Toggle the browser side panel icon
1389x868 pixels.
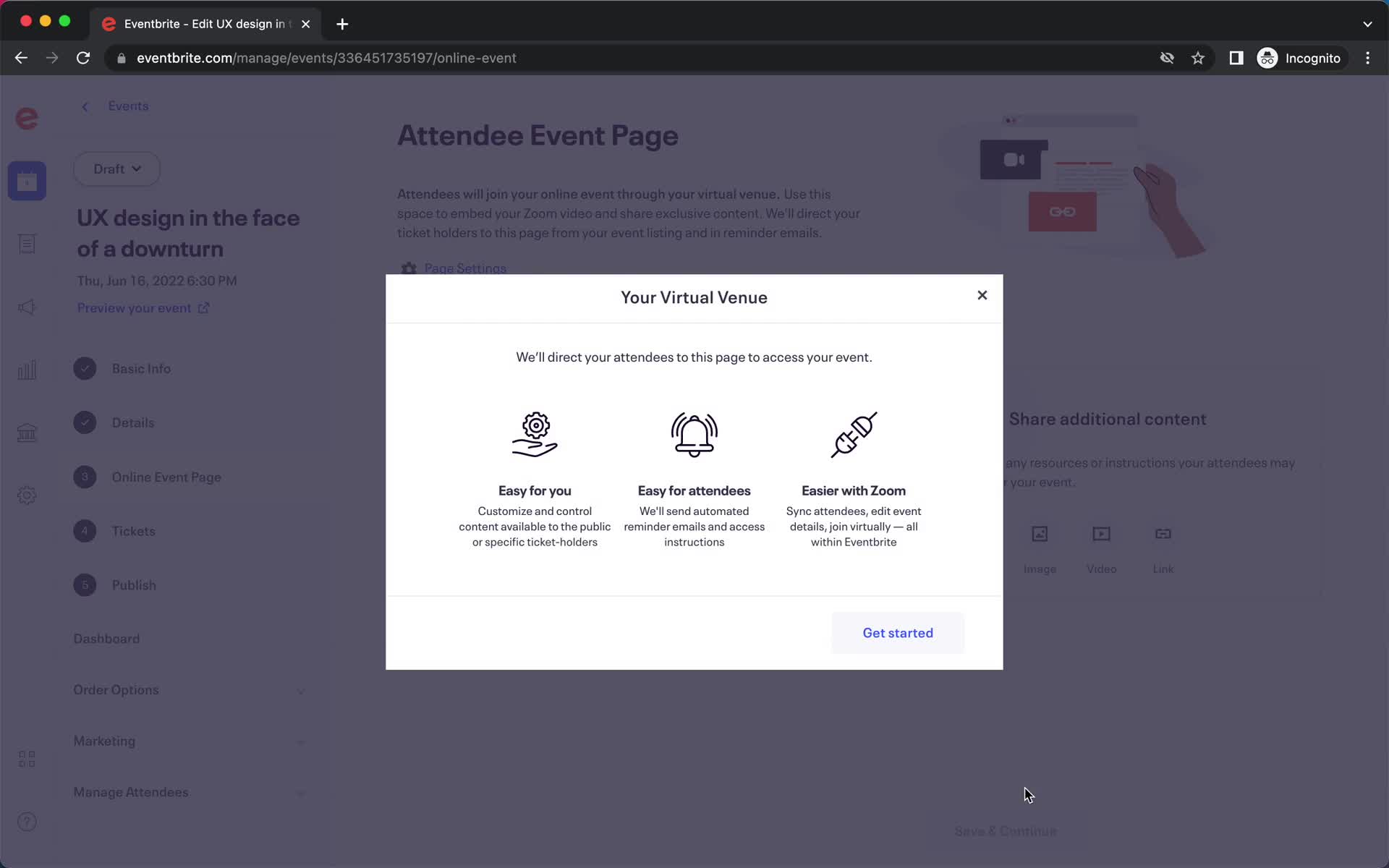(x=1236, y=58)
